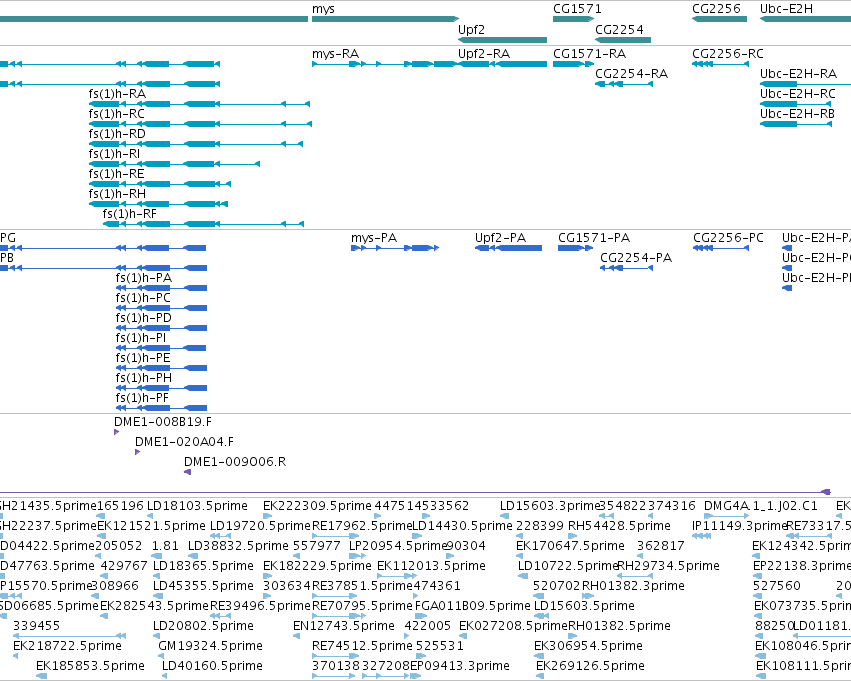The height and width of the screenshot is (681, 851).
Task: Click the fs(1)h-PI protein label
Action: 141,338
